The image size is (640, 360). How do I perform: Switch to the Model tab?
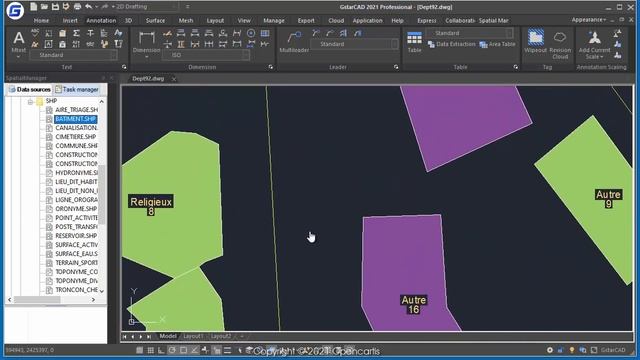[x=168, y=336]
